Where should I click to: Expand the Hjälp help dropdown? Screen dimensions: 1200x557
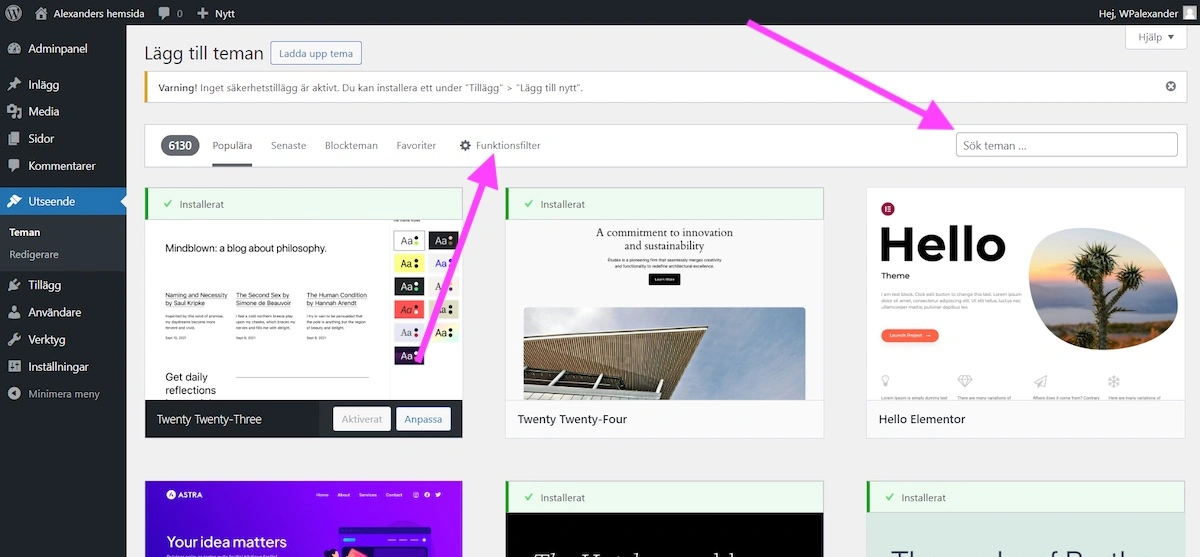click(x=1155, y=37)
